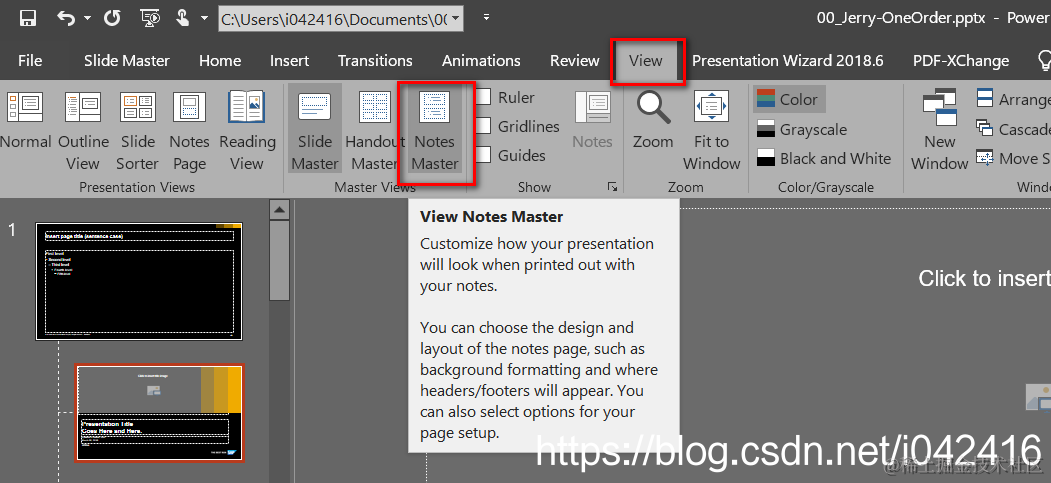Open the Zoom dialog
Screen dimensions: 1051x483
click(x=654, y=121)
